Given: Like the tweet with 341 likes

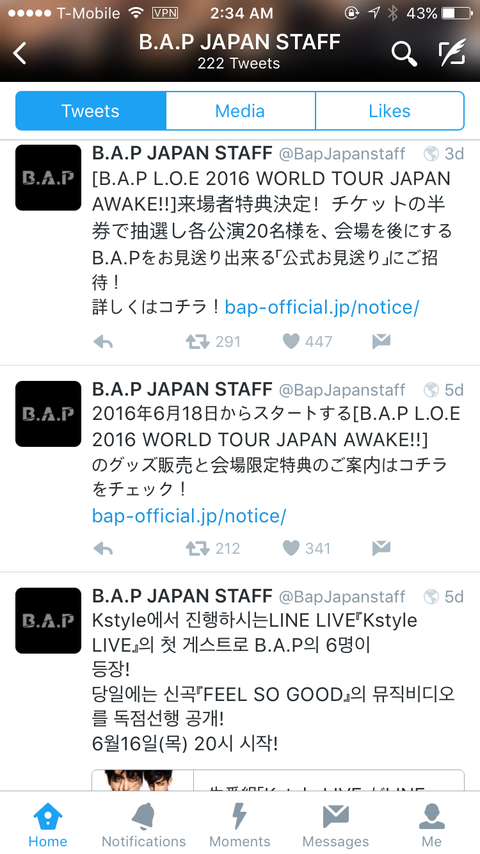Looking at the screenshot, I should click(x=291, y=548).
